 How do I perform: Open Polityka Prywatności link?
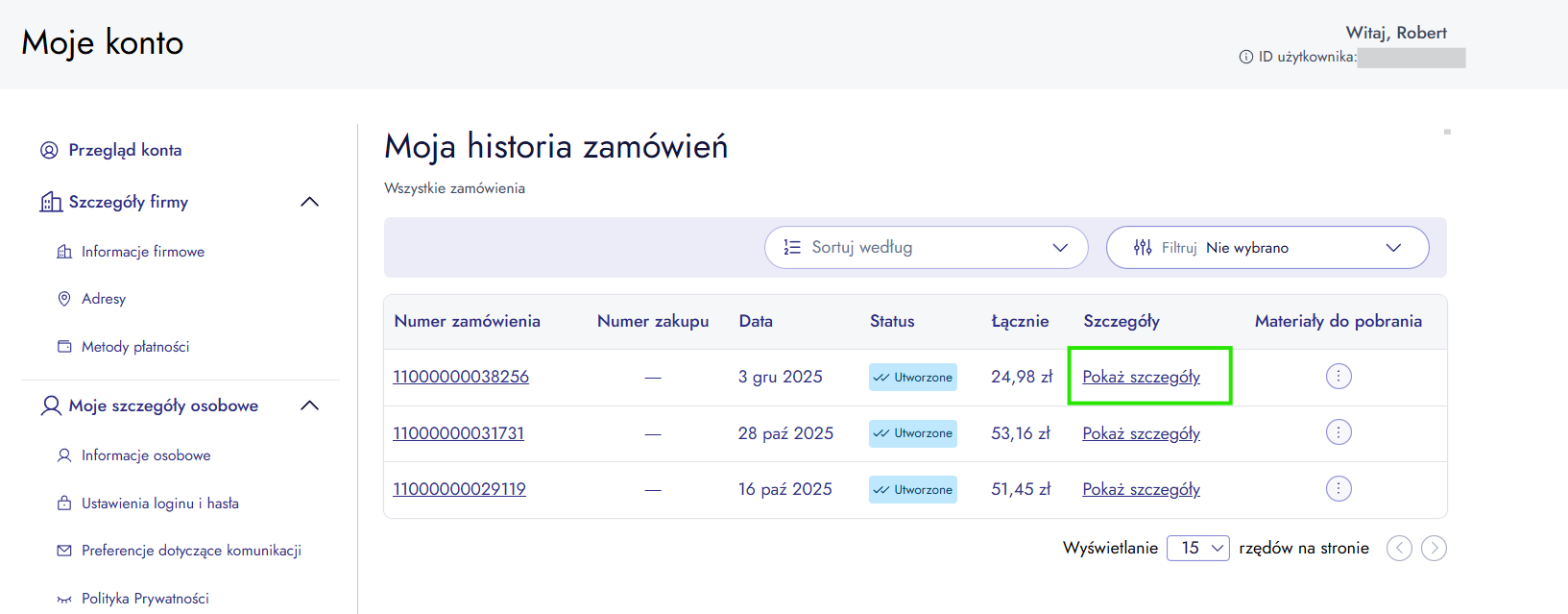point(145,599)
